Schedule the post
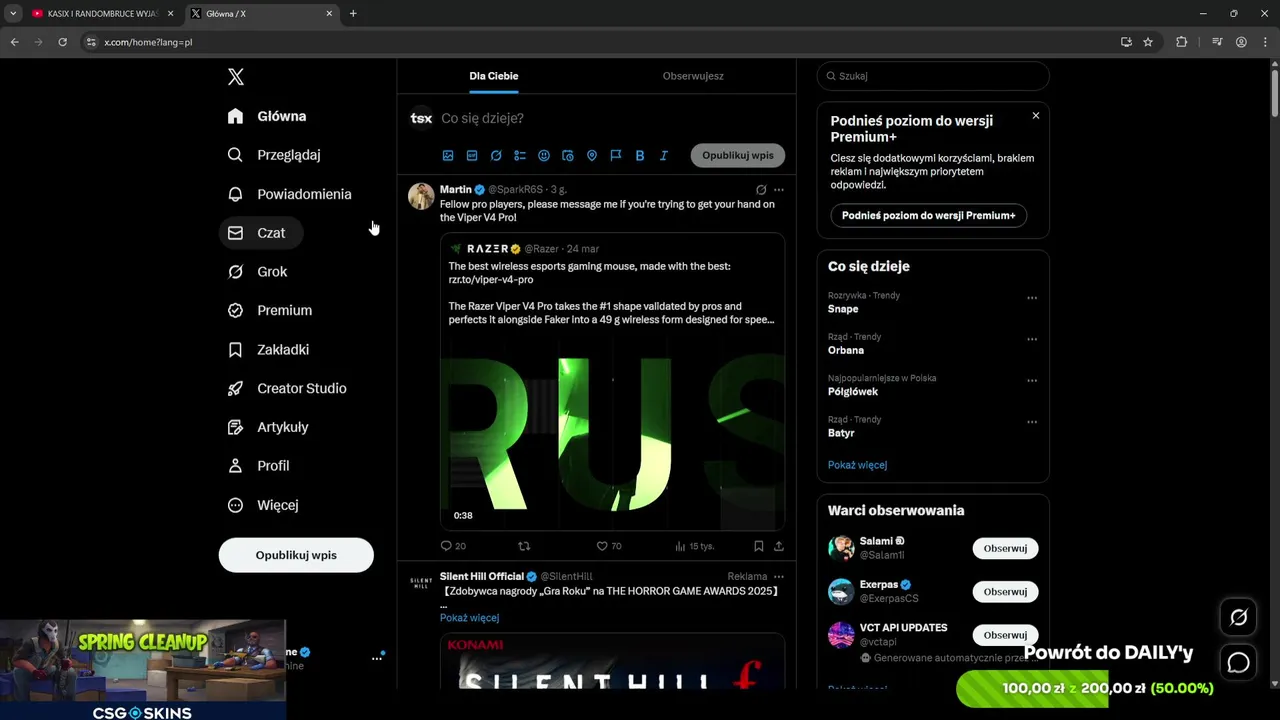The width and height of the screenshot is (1280, 720). pos(568,156)
